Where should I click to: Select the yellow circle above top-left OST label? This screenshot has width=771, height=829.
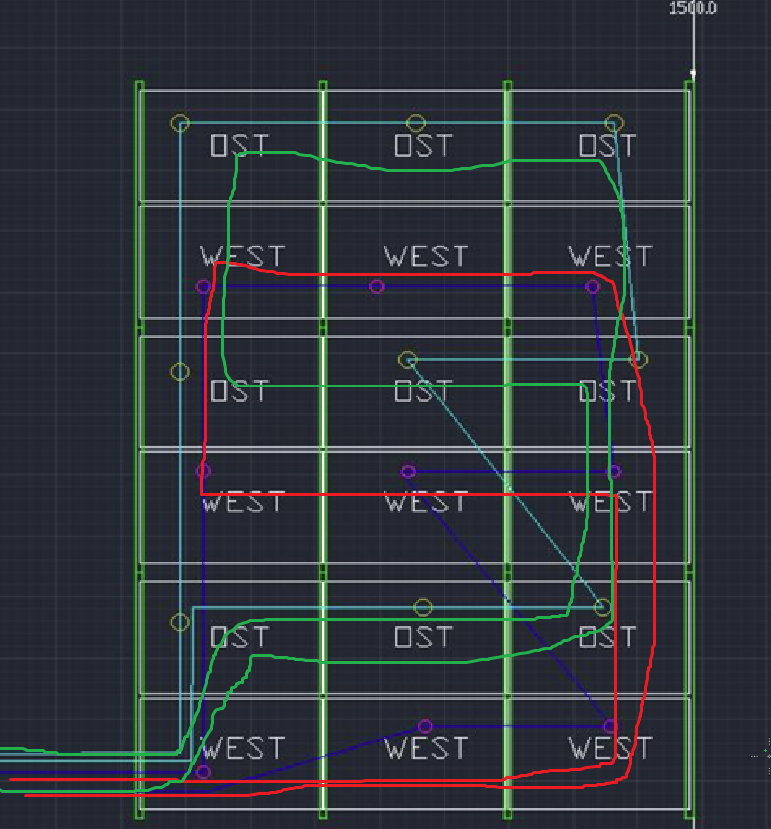pyautogui.click(x=180, y=123)
